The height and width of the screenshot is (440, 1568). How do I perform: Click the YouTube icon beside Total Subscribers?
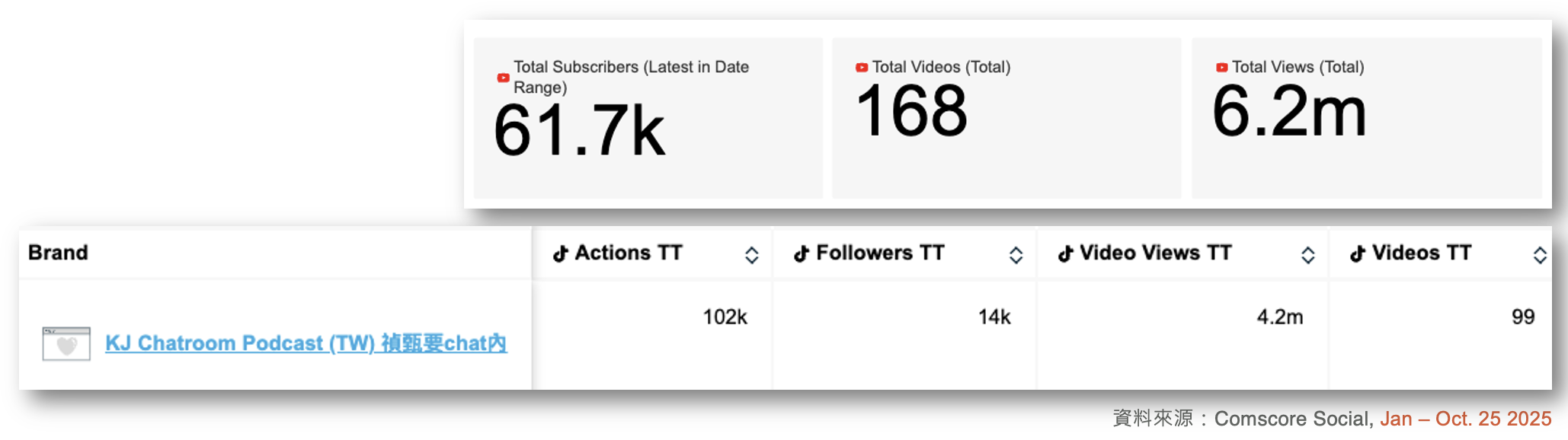(503, 78)
